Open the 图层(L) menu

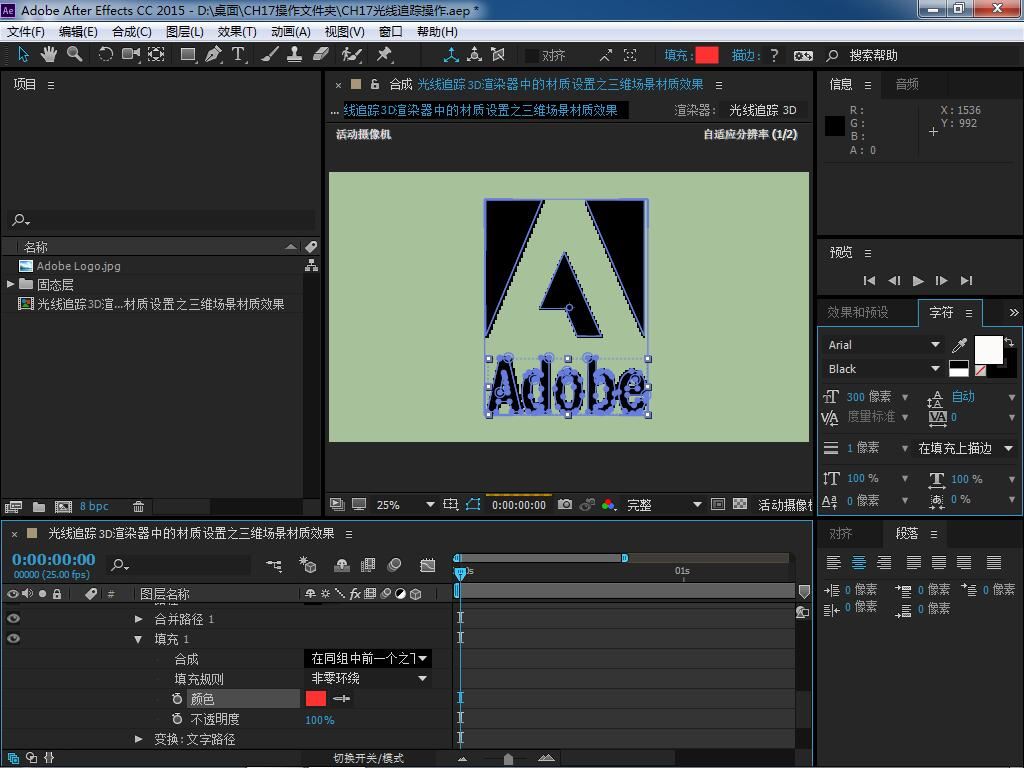click(x=185, y=31)
